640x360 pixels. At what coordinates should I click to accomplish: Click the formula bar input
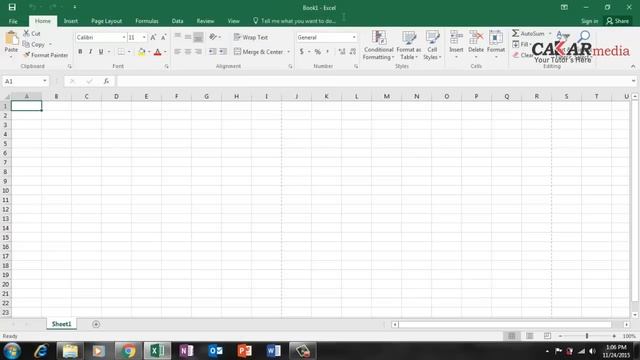(x=373, y=81)
